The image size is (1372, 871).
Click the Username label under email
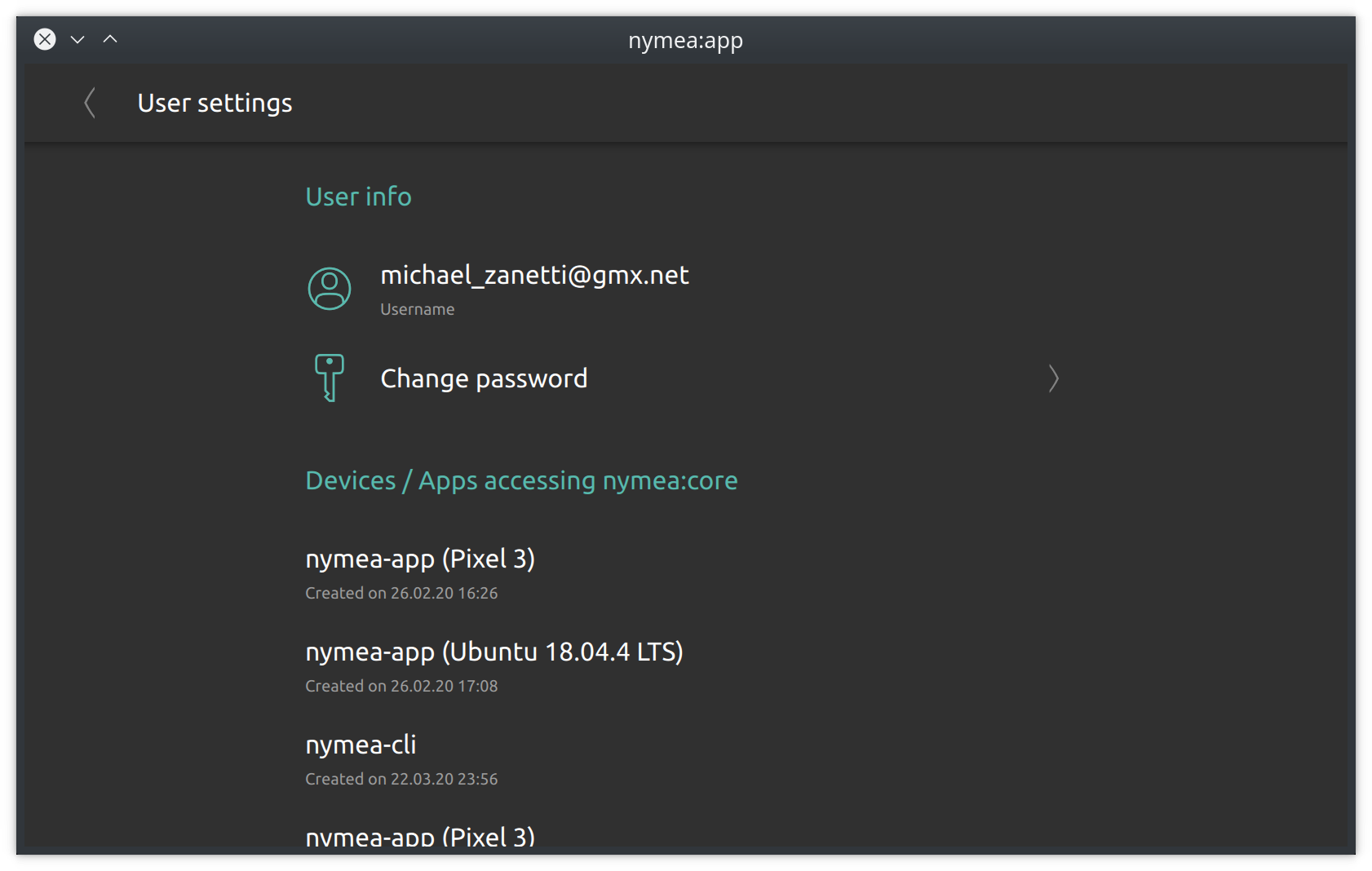coord(417,309)
